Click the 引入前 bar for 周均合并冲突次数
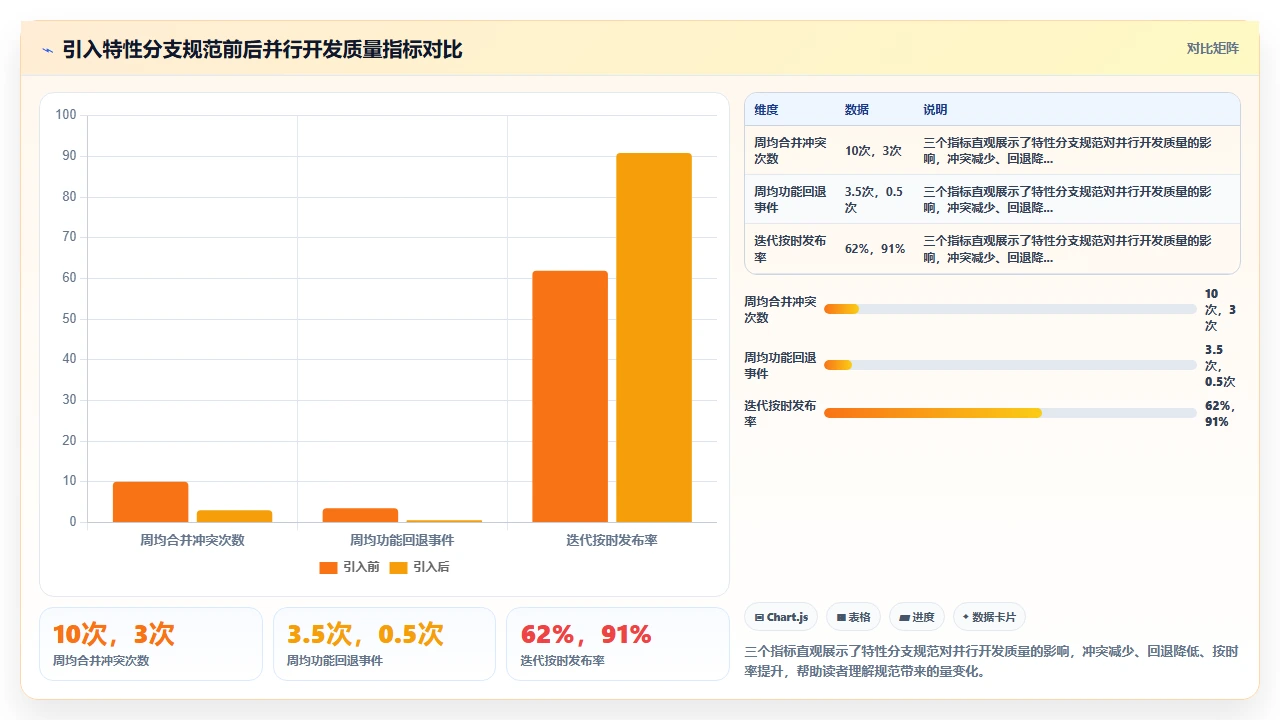Screen dimensions: 1280x720 (x=150, y=502)
